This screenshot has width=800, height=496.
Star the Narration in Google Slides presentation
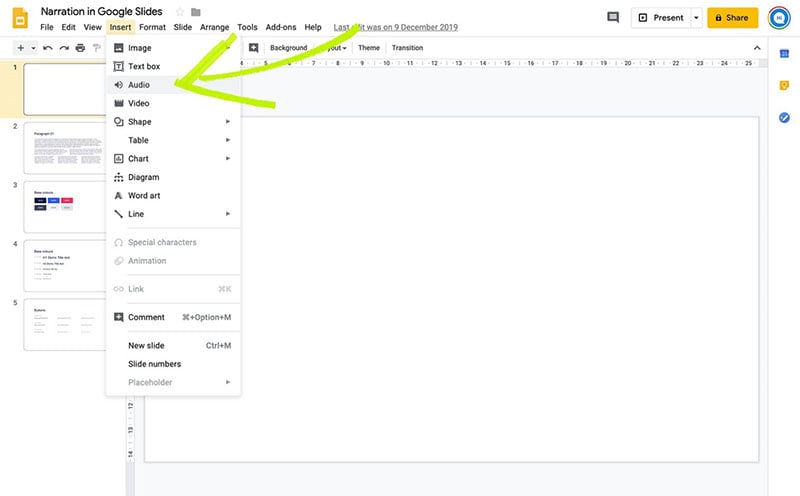tap(180, 12)
